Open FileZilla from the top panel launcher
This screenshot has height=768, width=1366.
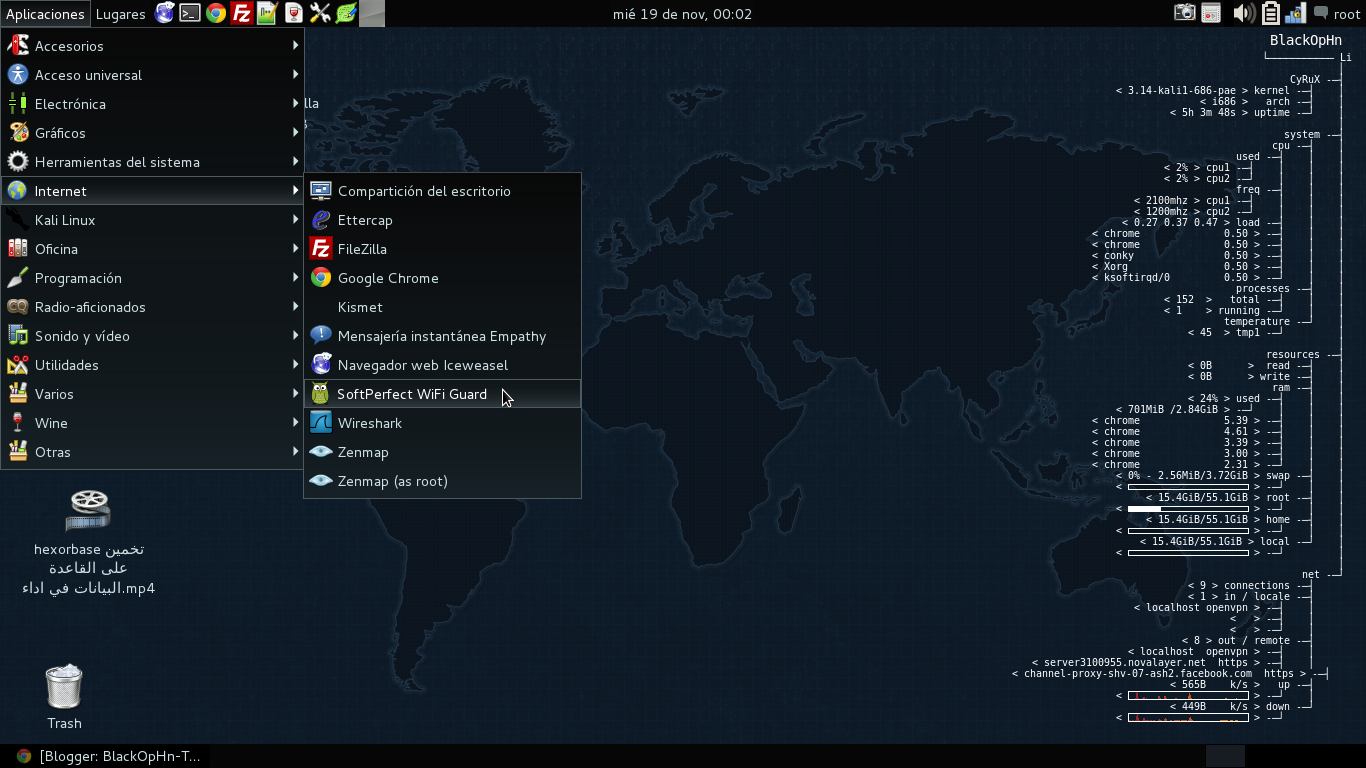click(242, 13)
